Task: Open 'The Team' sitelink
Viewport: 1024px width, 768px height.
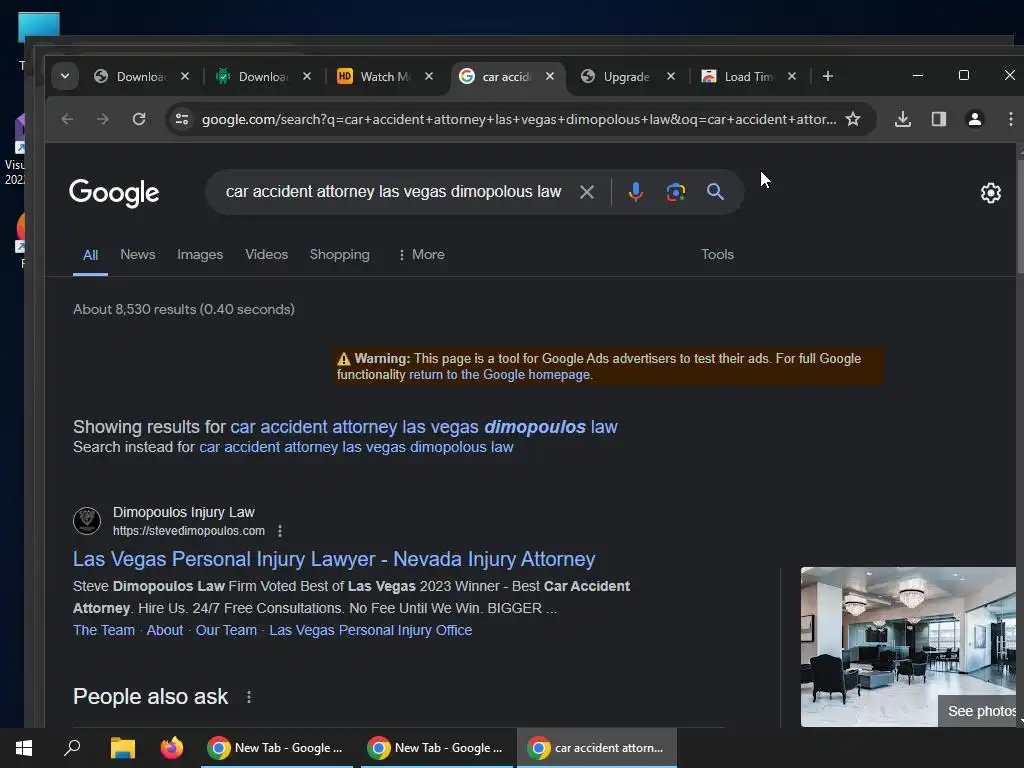Action: pos(104,630)
